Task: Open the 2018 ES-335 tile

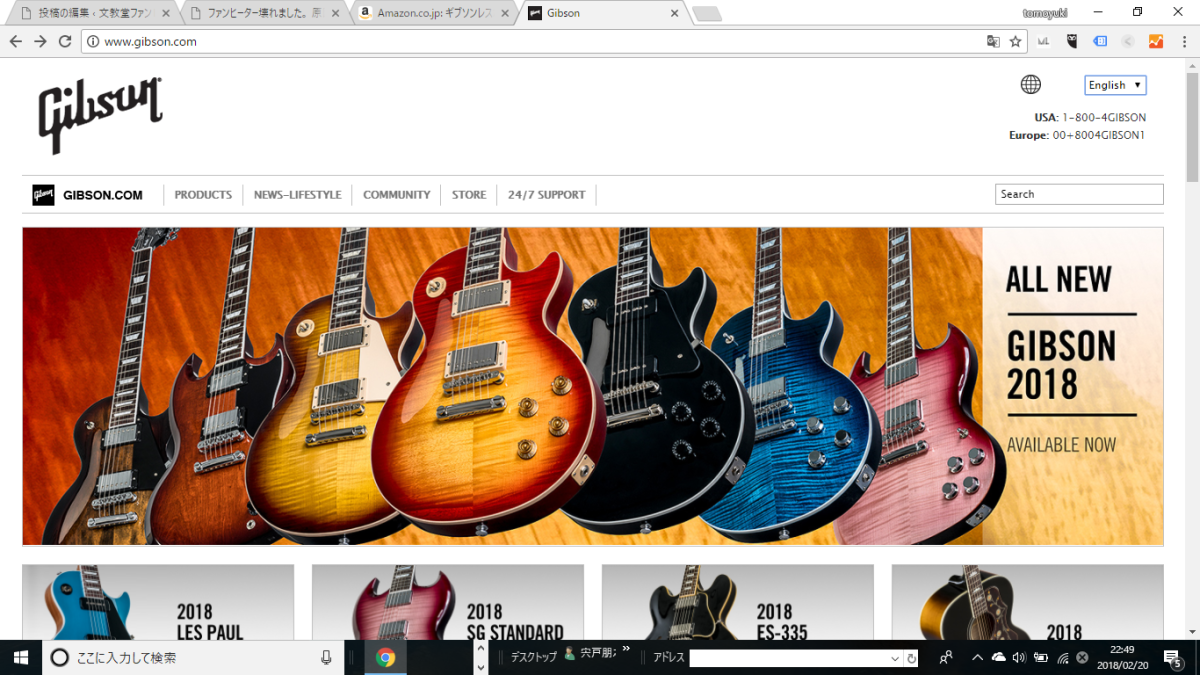Action: pyautogui.click(x=738, y=602)
